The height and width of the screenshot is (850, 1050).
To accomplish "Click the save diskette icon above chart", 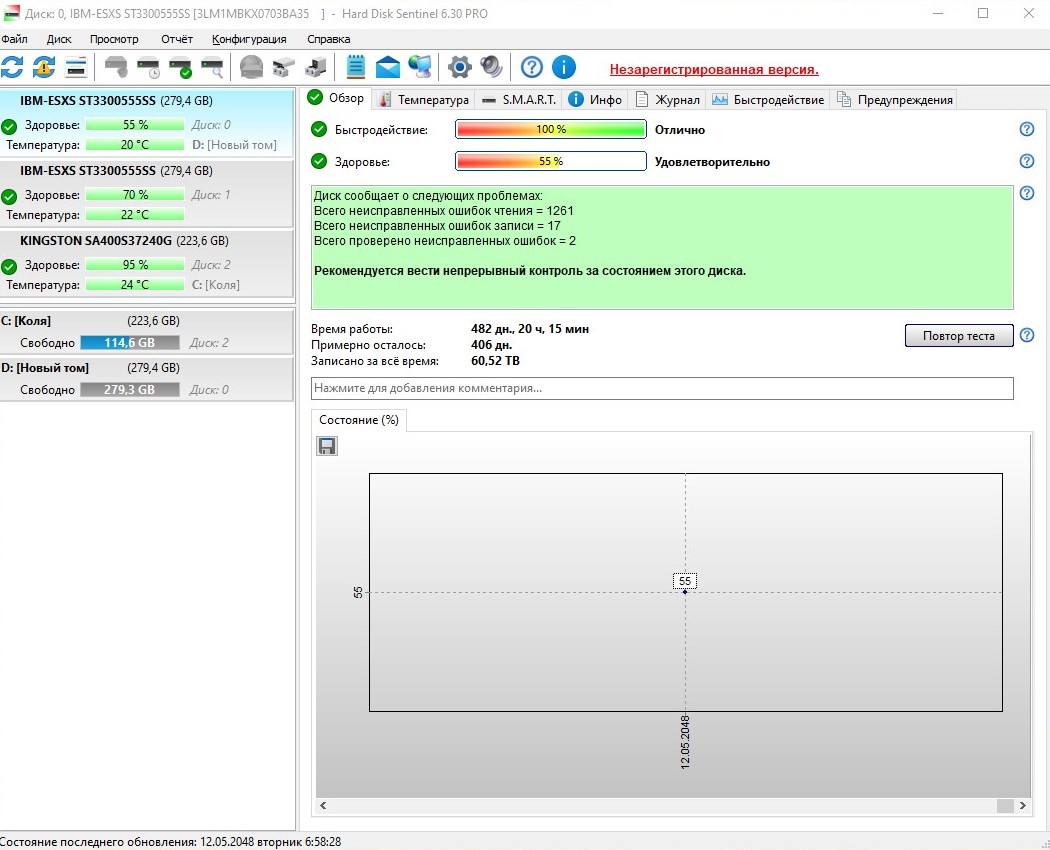I will click(327, 446).
